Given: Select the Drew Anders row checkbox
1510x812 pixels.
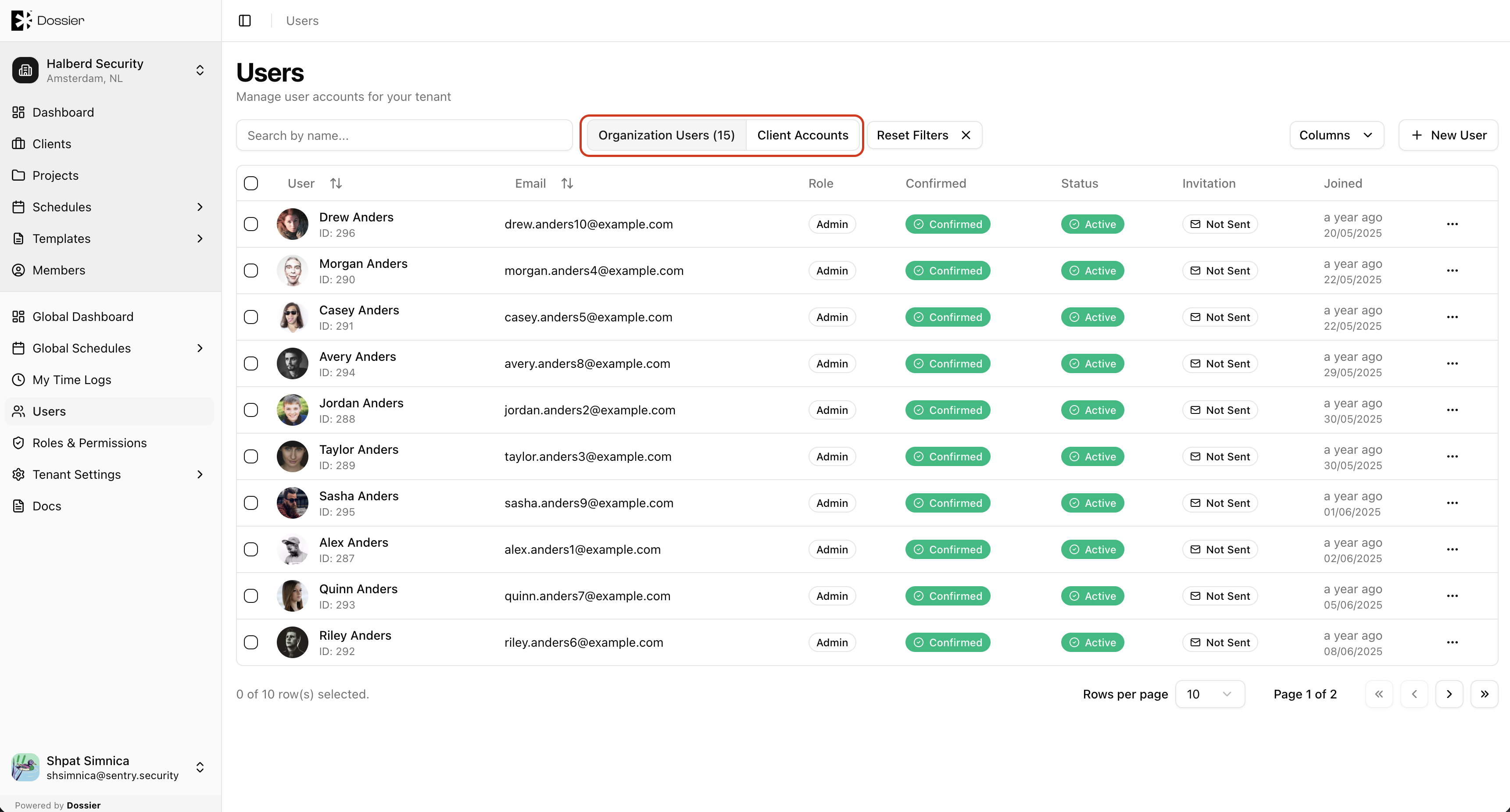Looking at the screenshot, I should point(251,224).
